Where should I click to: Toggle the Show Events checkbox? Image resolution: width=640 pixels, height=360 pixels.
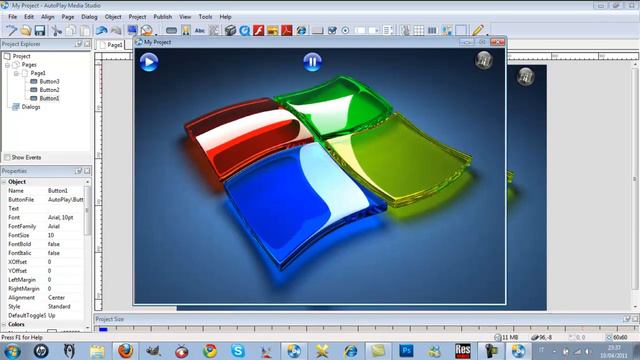[7, 158]
